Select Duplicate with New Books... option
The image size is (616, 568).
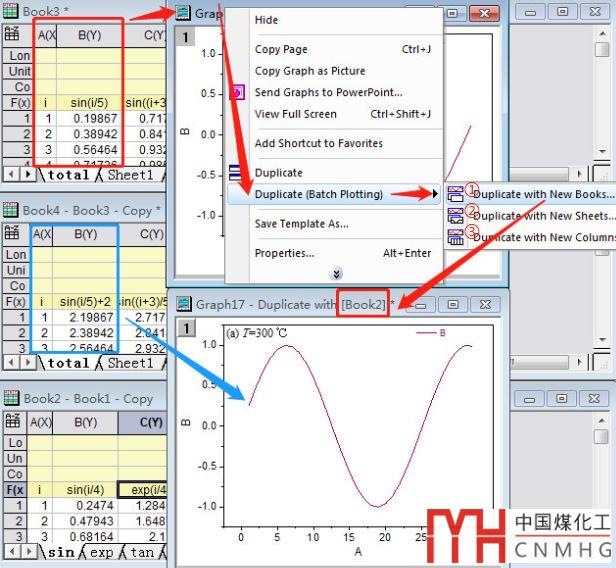click(543, 194)
